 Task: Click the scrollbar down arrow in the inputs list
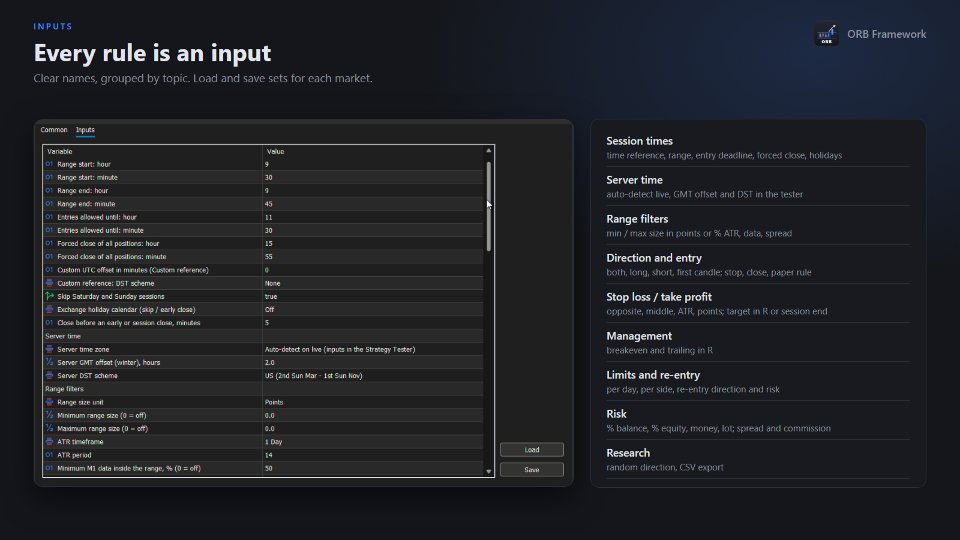tap(489, 471)
